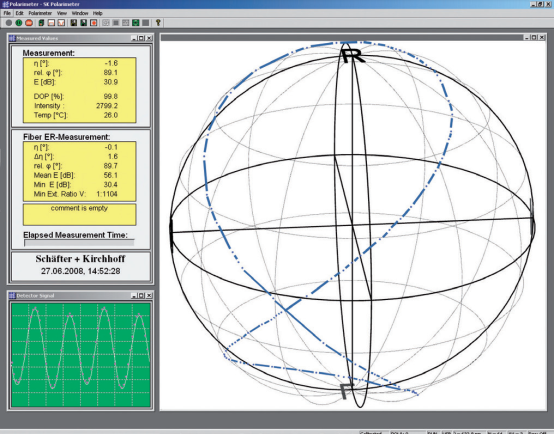Open the Edit menu
This screenshot has height=435, width=554.
click(x=19, y=13)
